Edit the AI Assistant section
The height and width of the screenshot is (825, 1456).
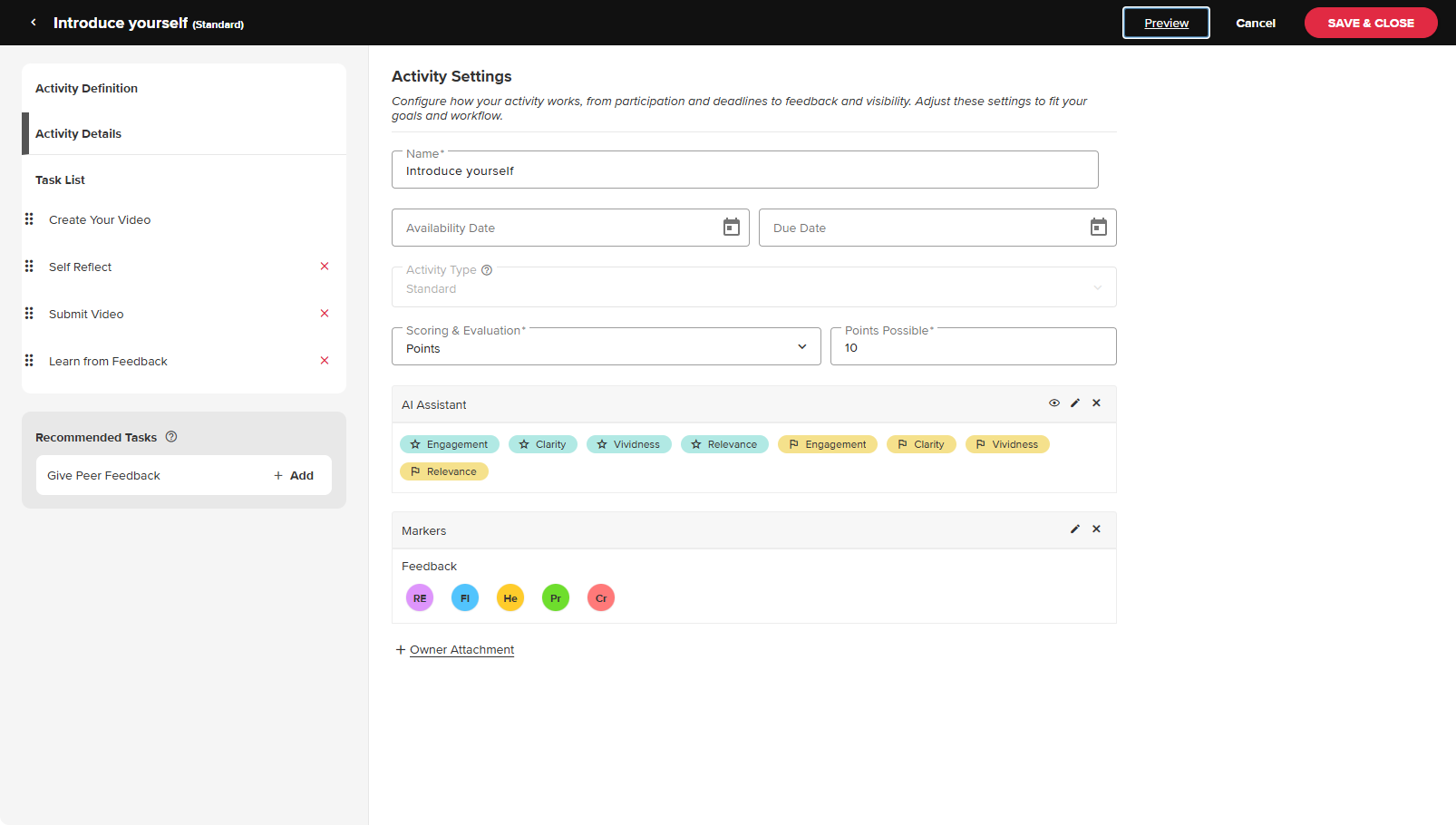1075,403
